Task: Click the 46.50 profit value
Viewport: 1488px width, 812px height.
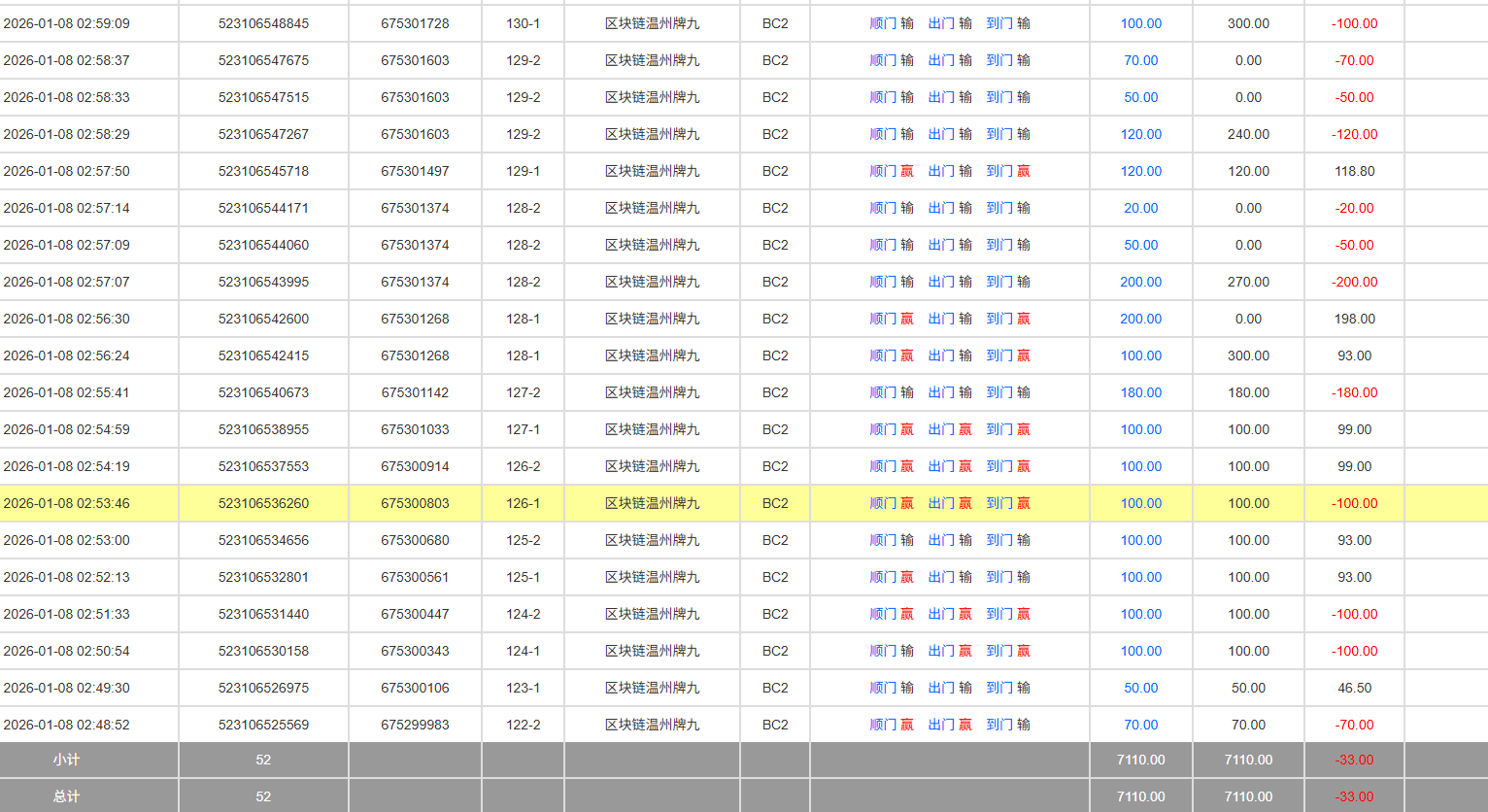Action: click(x=1354, y=688)
